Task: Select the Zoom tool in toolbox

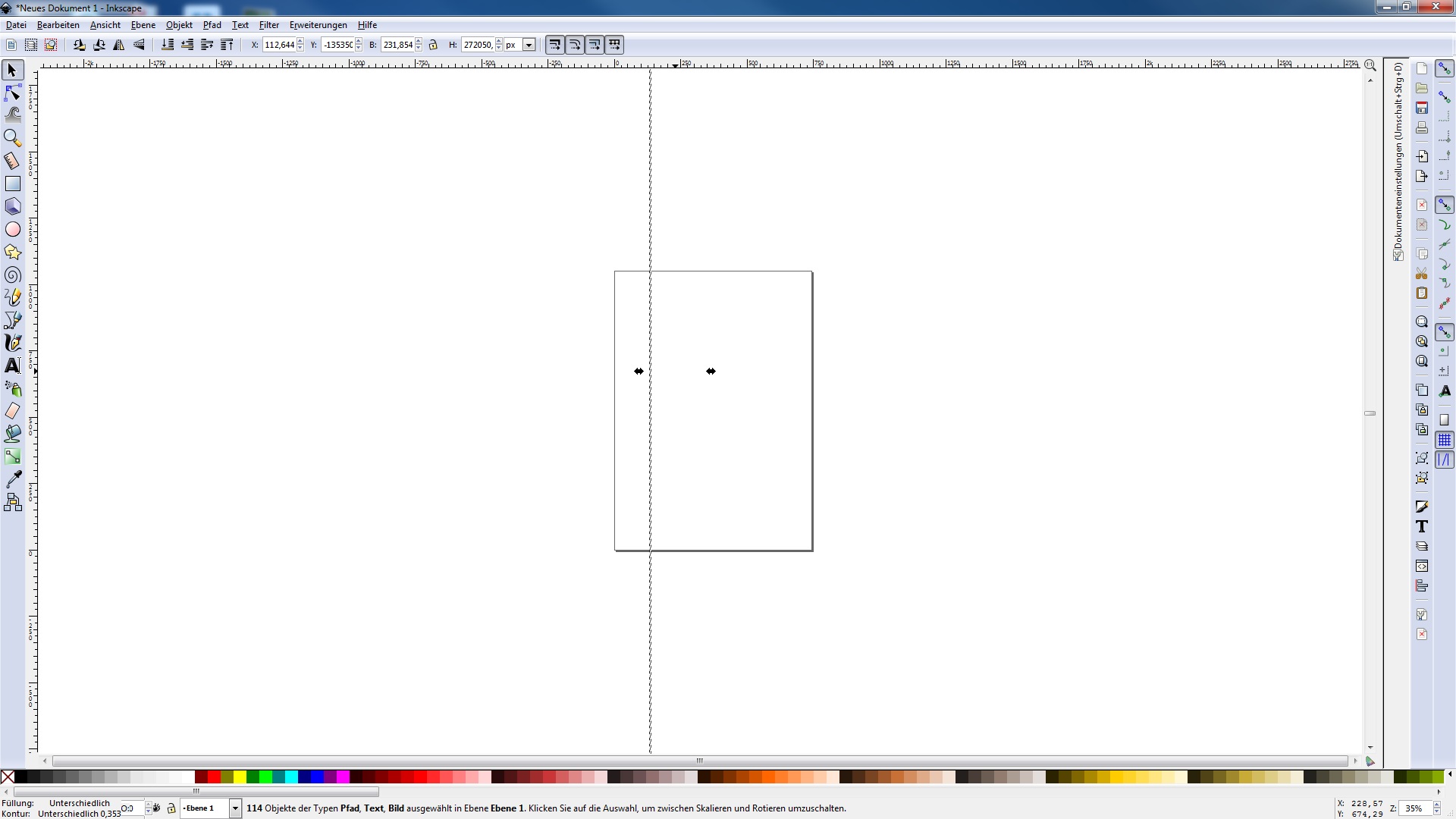Action: (13, 138)
